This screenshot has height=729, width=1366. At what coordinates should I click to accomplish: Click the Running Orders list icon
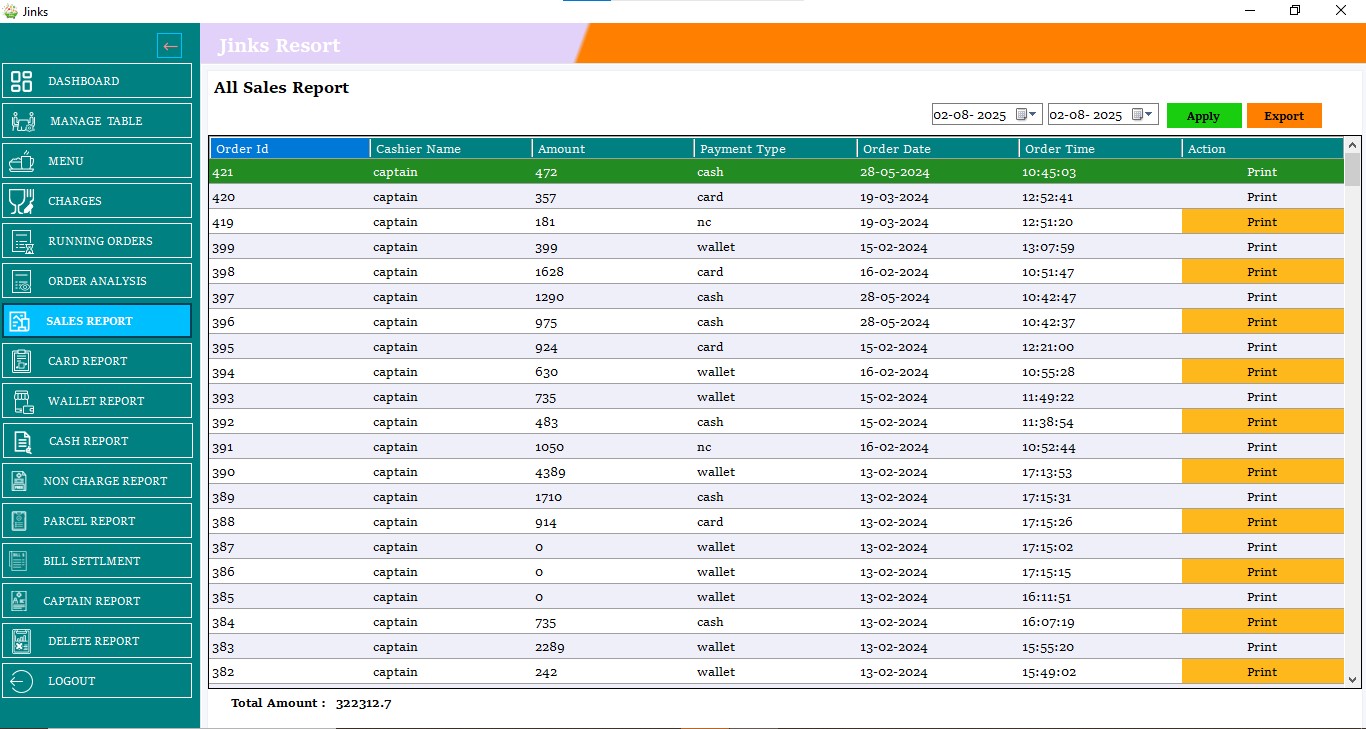tap(23, 241)
